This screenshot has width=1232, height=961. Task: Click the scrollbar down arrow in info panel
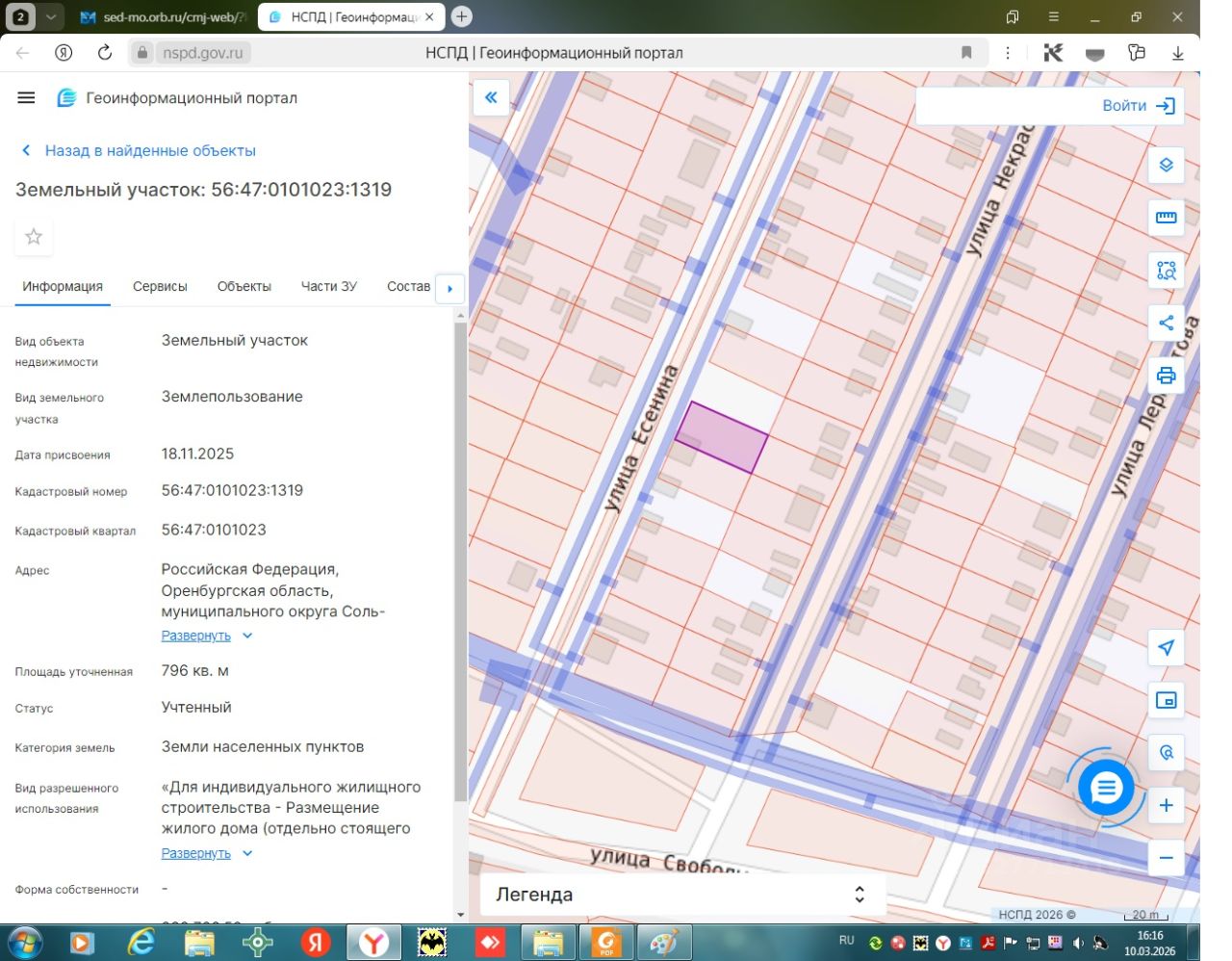(460, 915)
